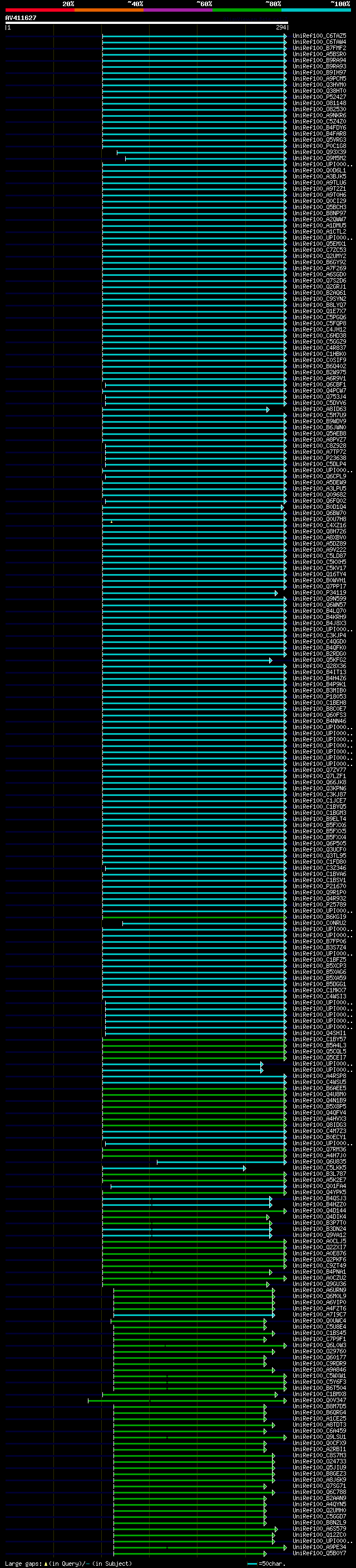Screen dimensions: 356x1568
Task: Select the UniRef100_Q93X39 label
Action: click(319, 152)
